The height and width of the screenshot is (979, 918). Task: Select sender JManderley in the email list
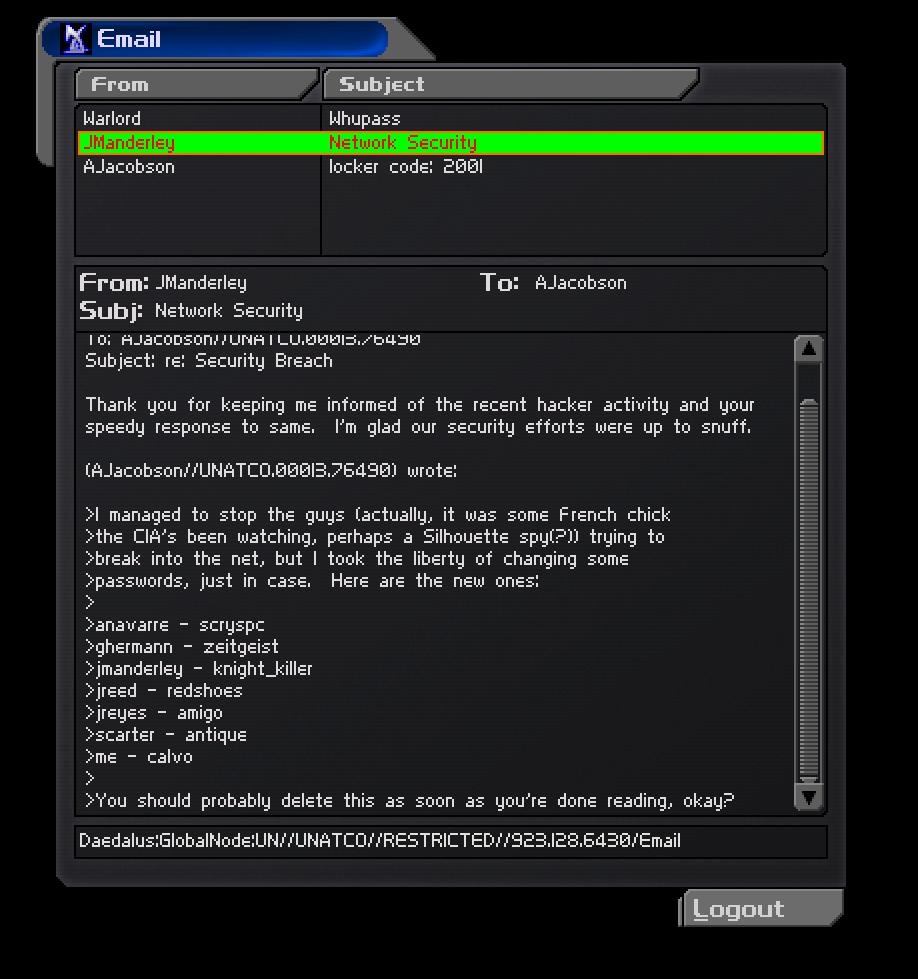point(129,143)
